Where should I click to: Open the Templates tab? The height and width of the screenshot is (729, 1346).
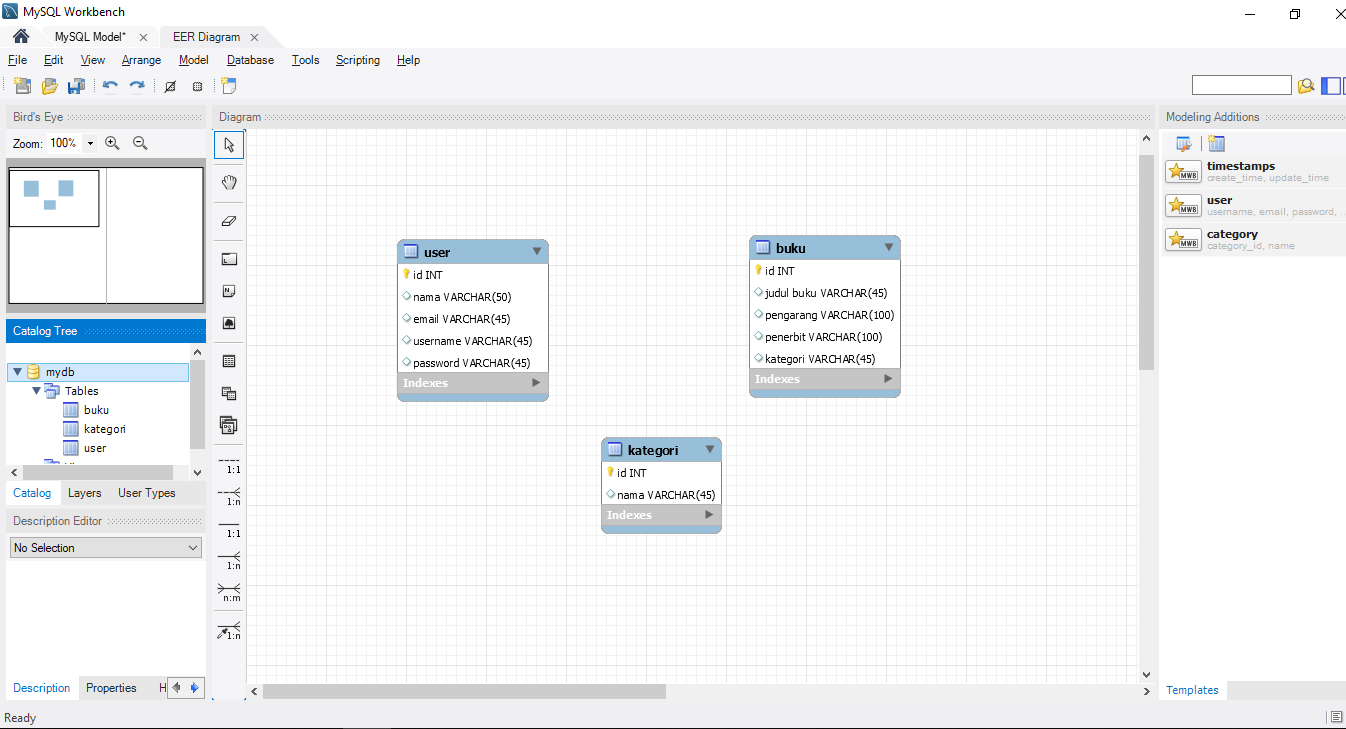tap(1192, 690)
